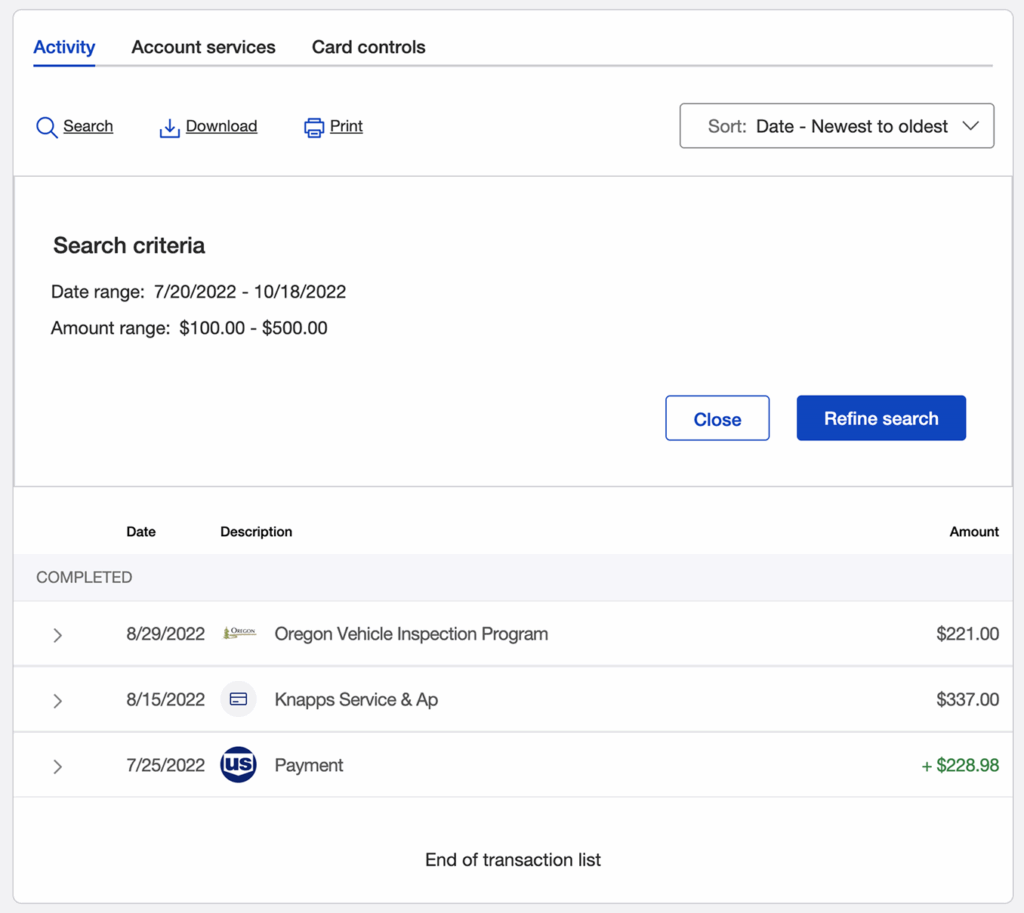Click the magnifying glass Search icon
Screen dimensions: 1024x913
(46, 127)
